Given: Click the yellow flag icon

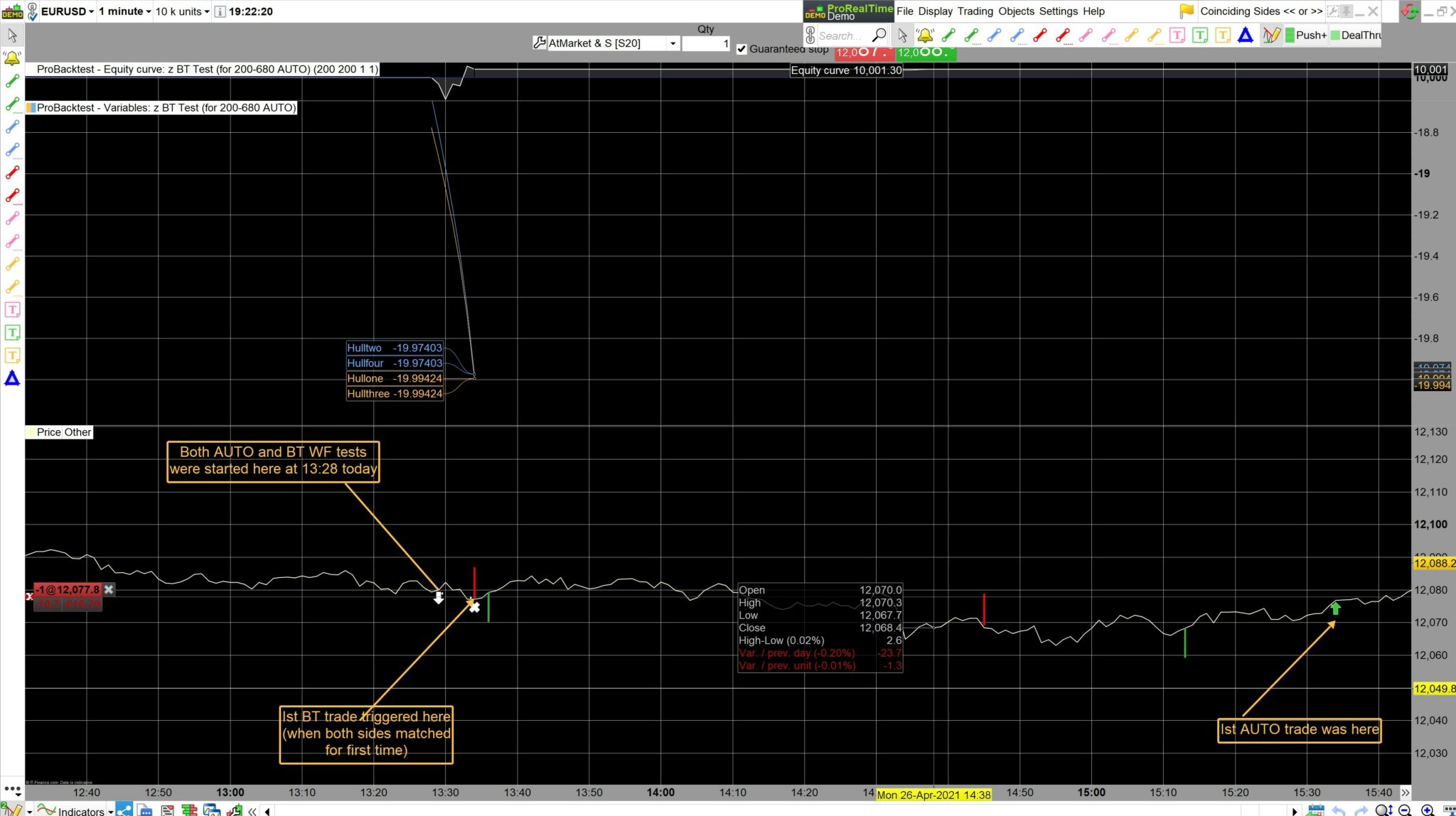Looking at the screenshot, I should pyautogui.click(x=1186, y=11).
